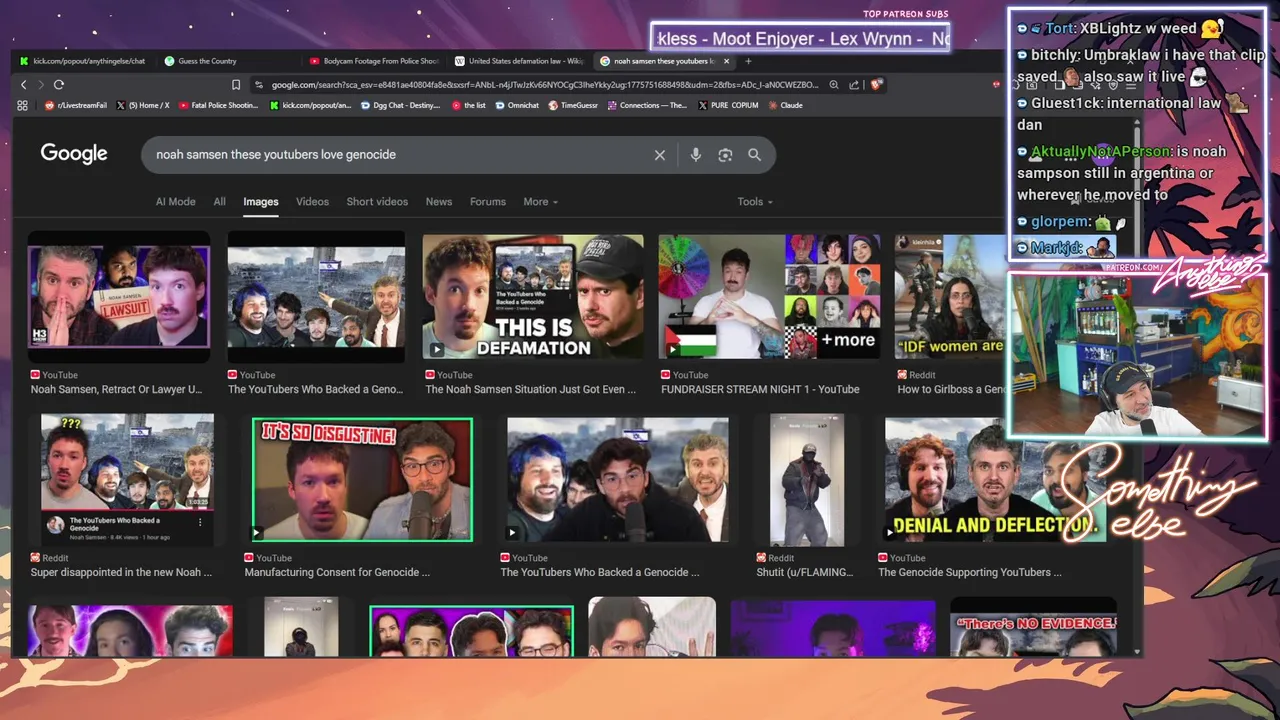Select Short videos results filter
This screenshot has height=720, width=1280.
(x=377, y=202)
